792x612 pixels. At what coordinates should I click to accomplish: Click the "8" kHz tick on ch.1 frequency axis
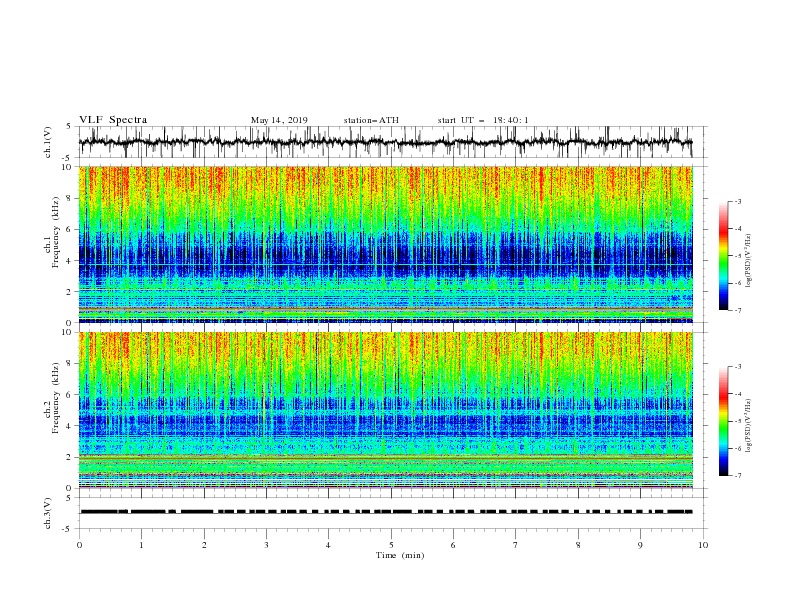point(70,198)
